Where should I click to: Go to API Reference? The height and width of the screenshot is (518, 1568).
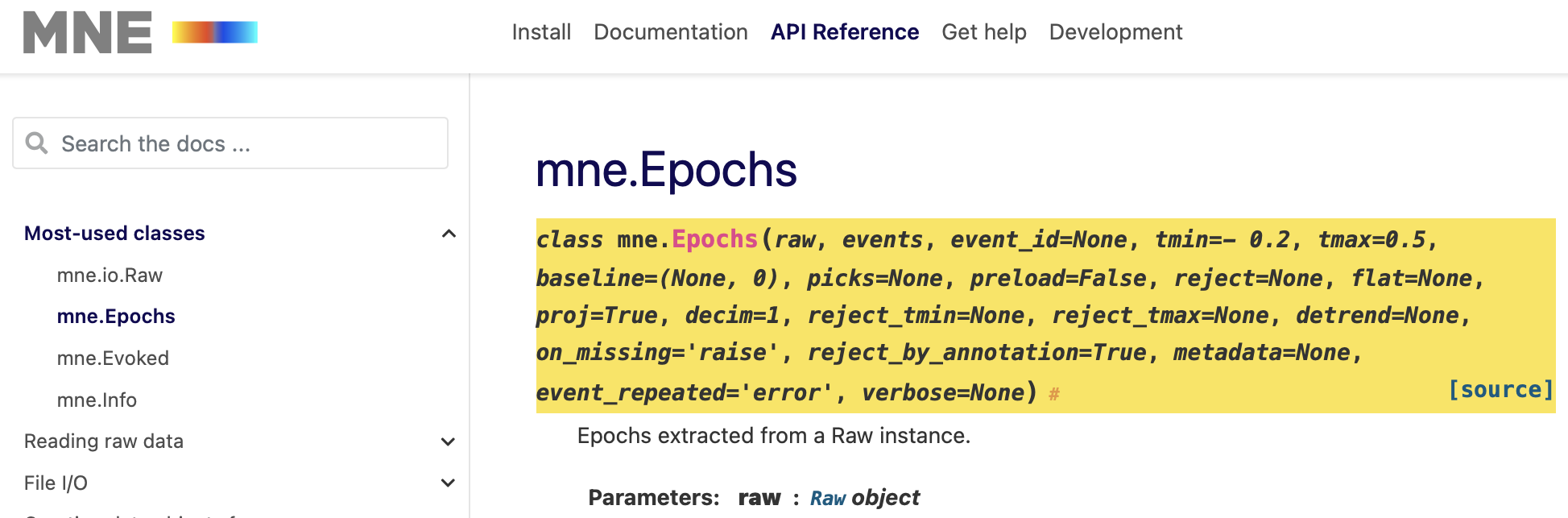844,32
